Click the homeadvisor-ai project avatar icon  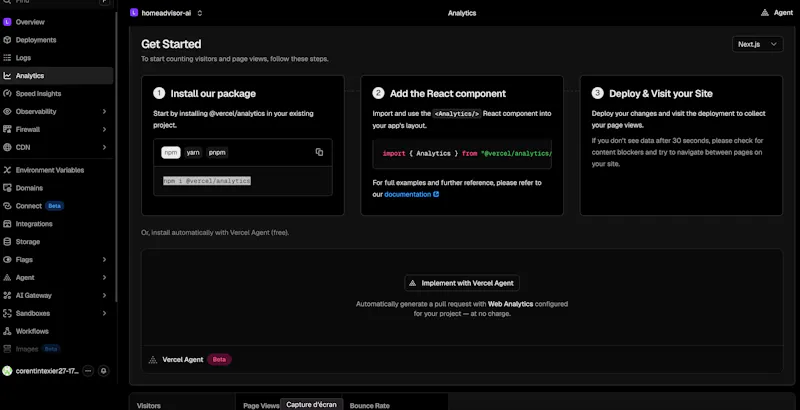pos(134,13)
